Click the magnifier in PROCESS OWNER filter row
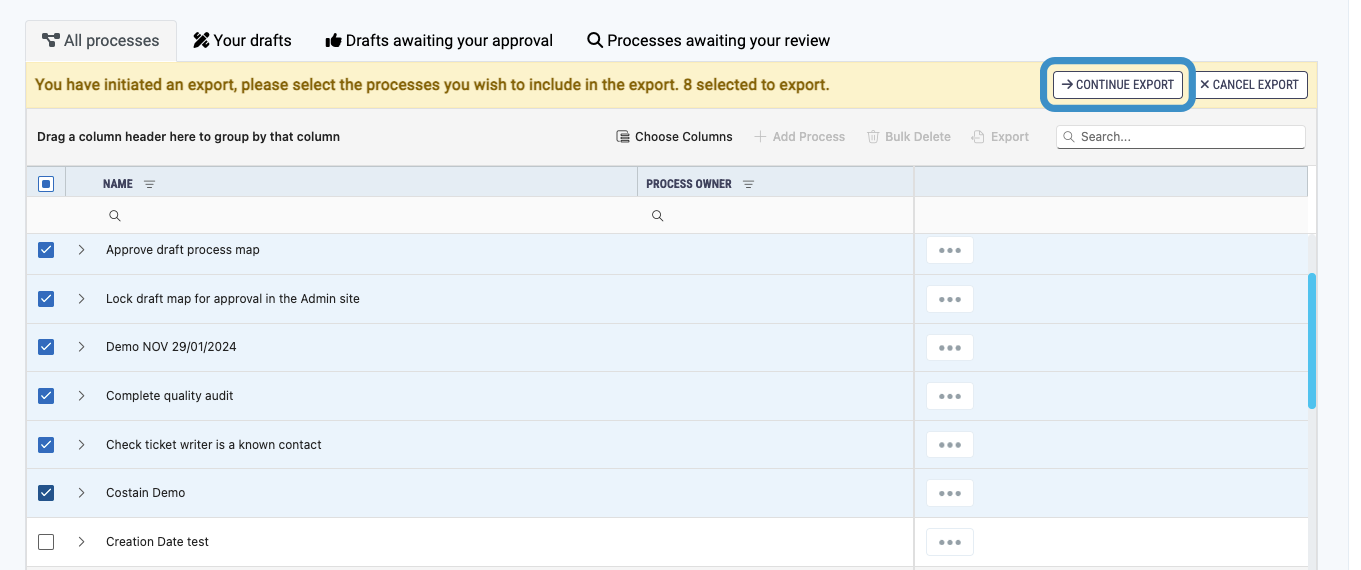Screen dimensions: 1361x570 [657, 216]
